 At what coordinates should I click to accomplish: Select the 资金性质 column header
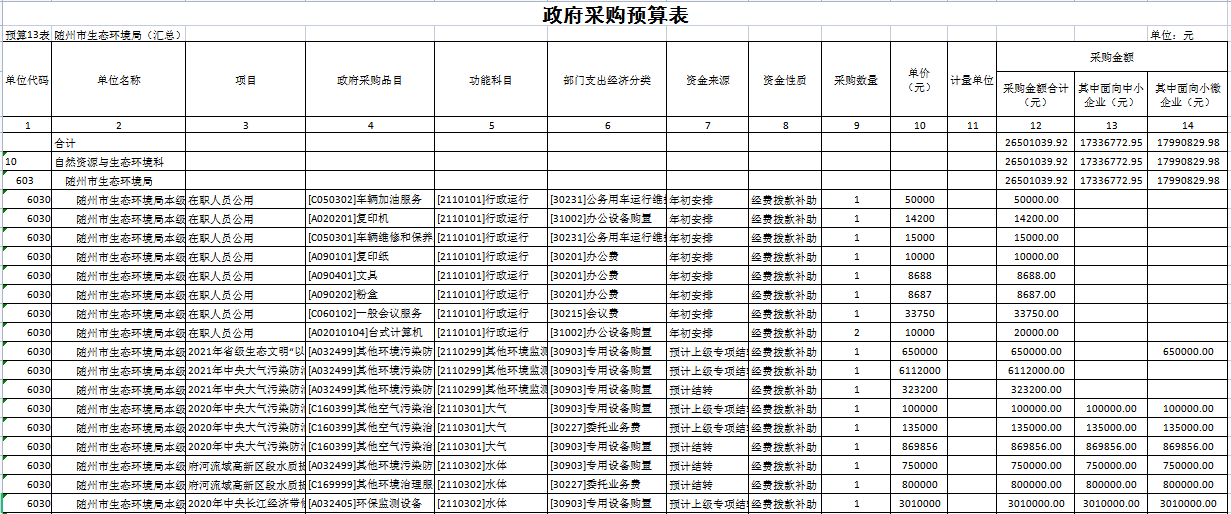click(x=785, y=80)
